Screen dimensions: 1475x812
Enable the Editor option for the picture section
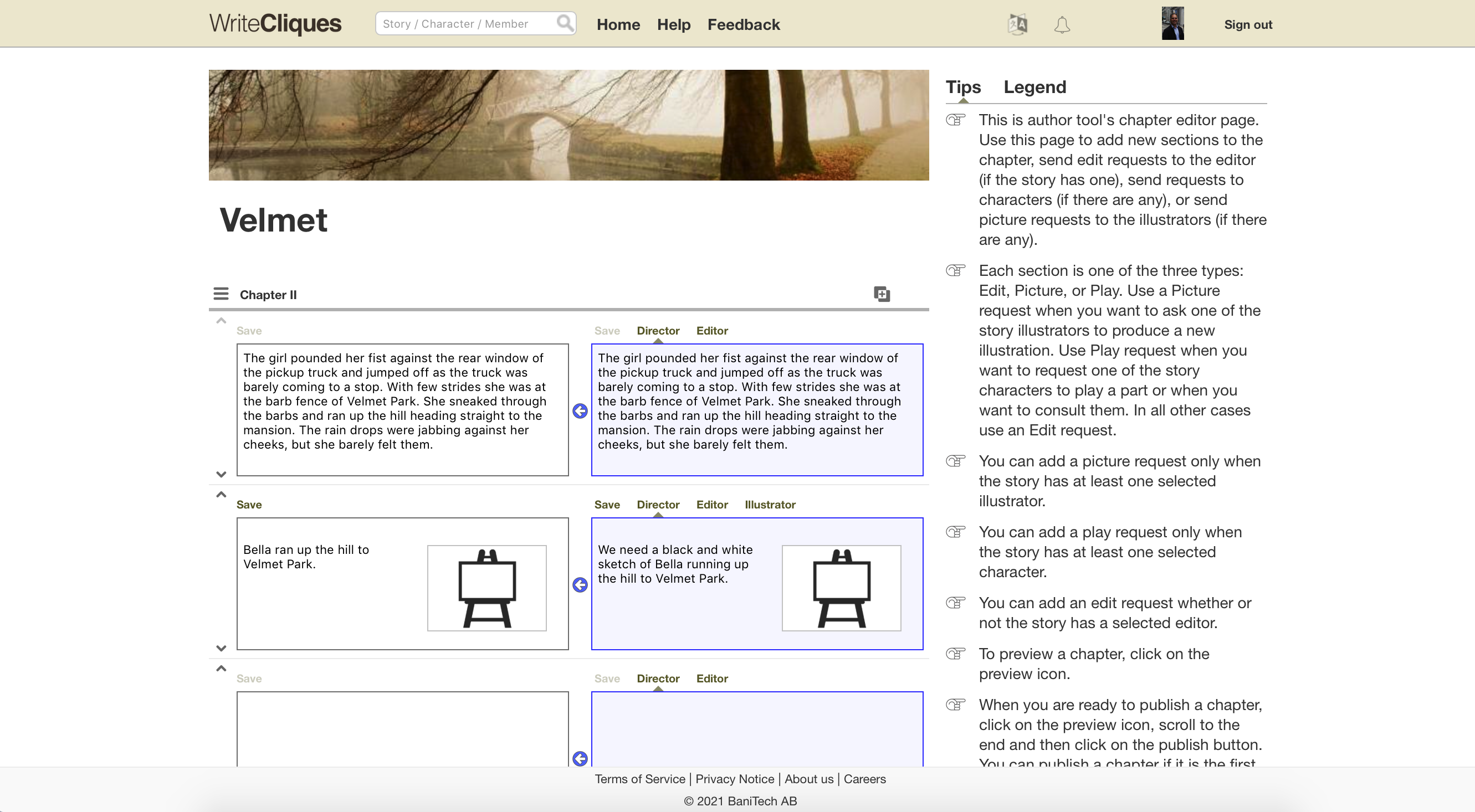point(711,505)
